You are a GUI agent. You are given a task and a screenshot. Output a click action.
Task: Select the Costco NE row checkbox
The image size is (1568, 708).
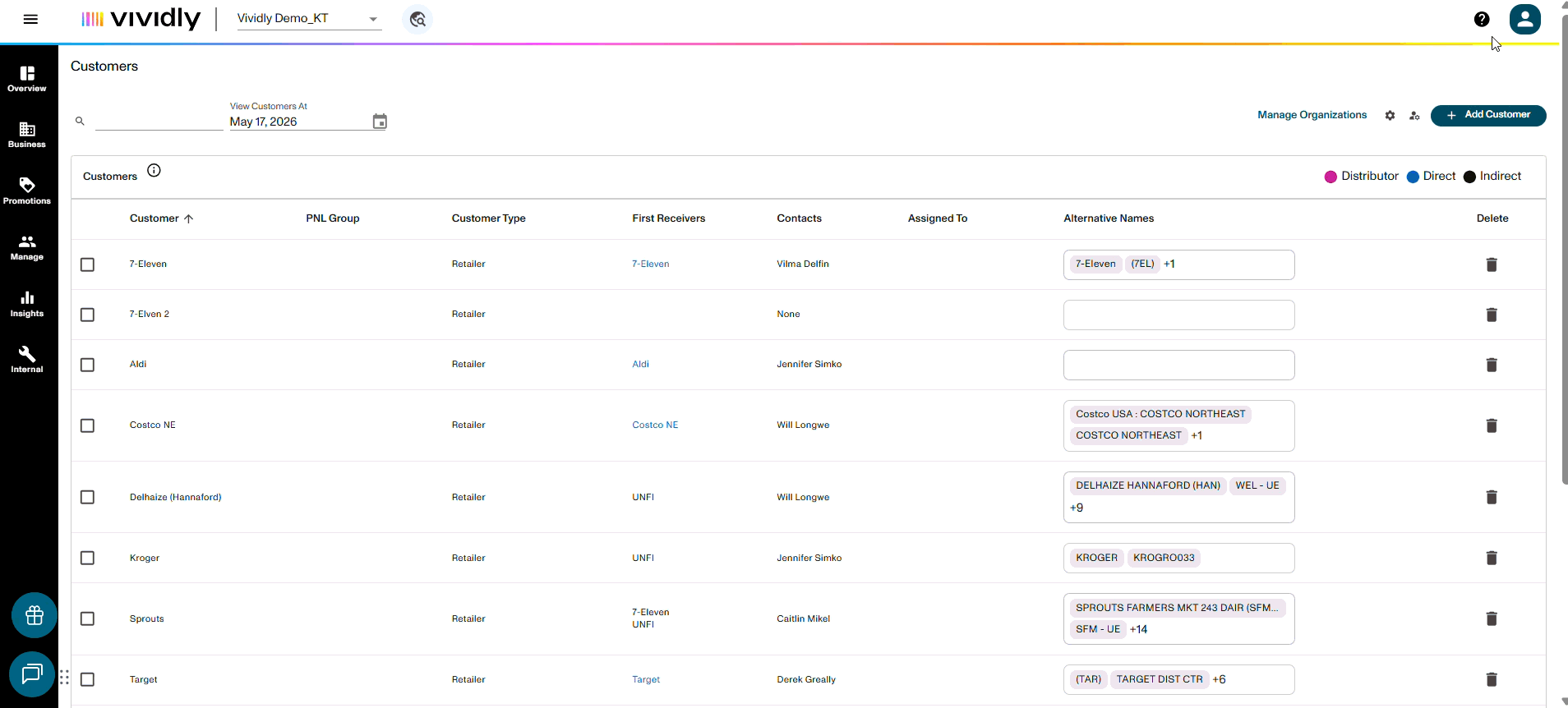[88, 425]
